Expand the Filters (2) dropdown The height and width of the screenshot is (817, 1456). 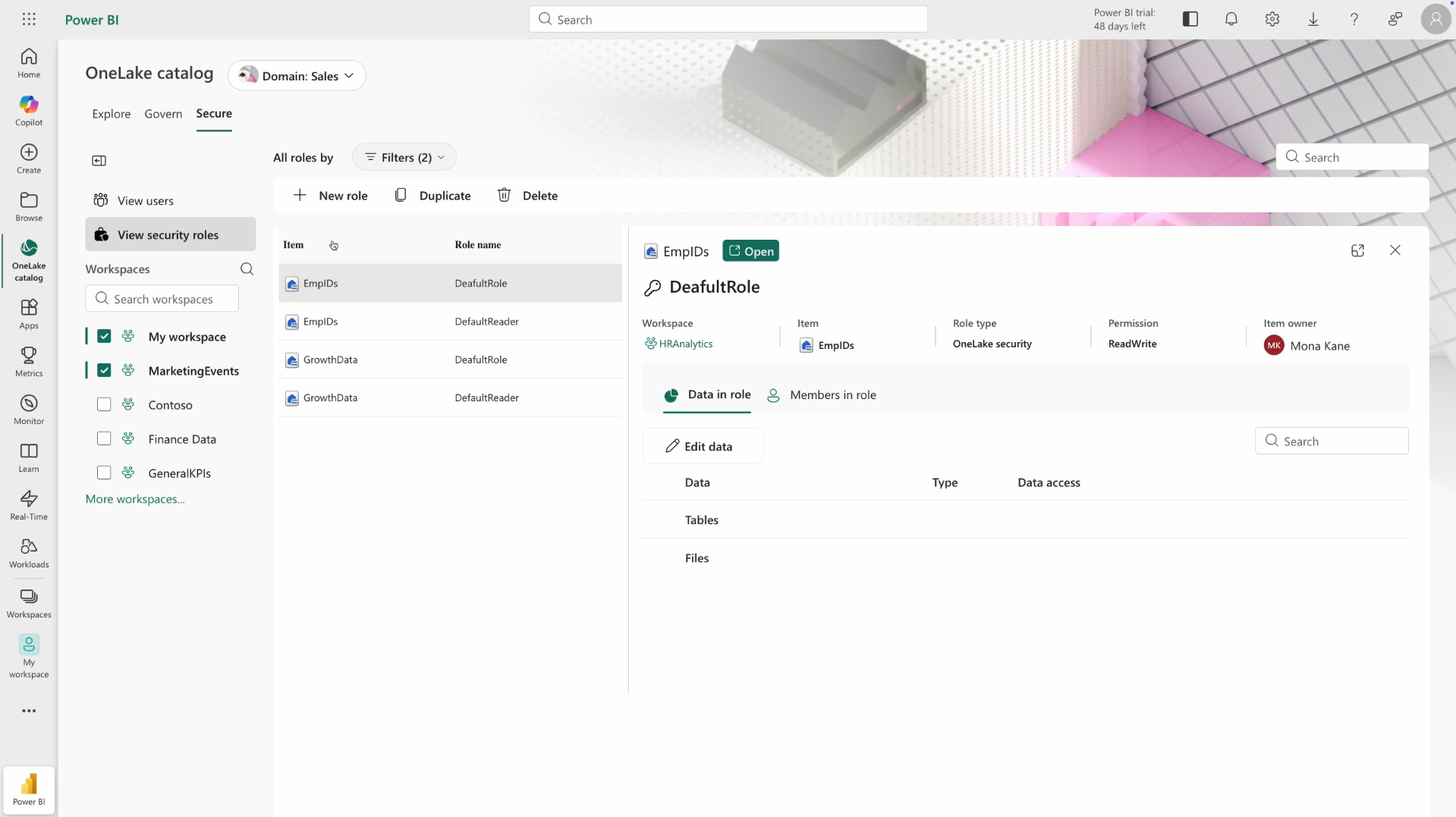pos(404,157)
